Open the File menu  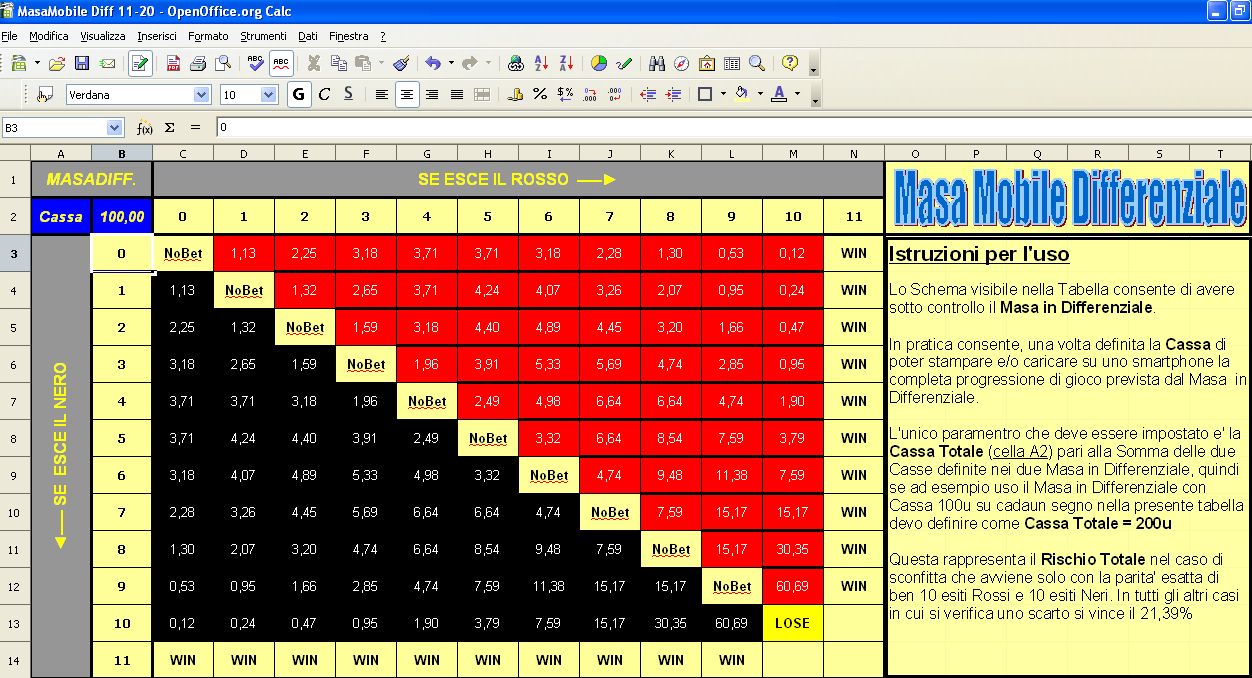pyautogui.click(x=9, y=36)
